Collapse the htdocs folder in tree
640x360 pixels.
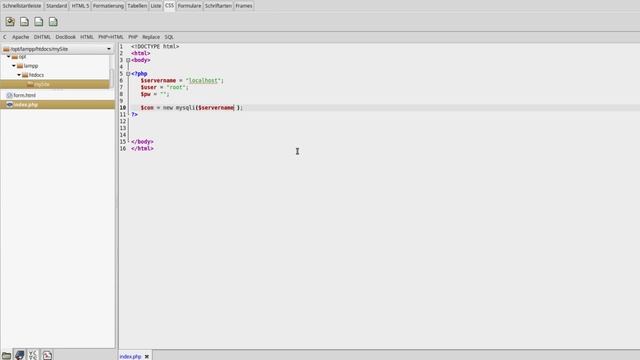pyautogui.click(x=19, y=75)
